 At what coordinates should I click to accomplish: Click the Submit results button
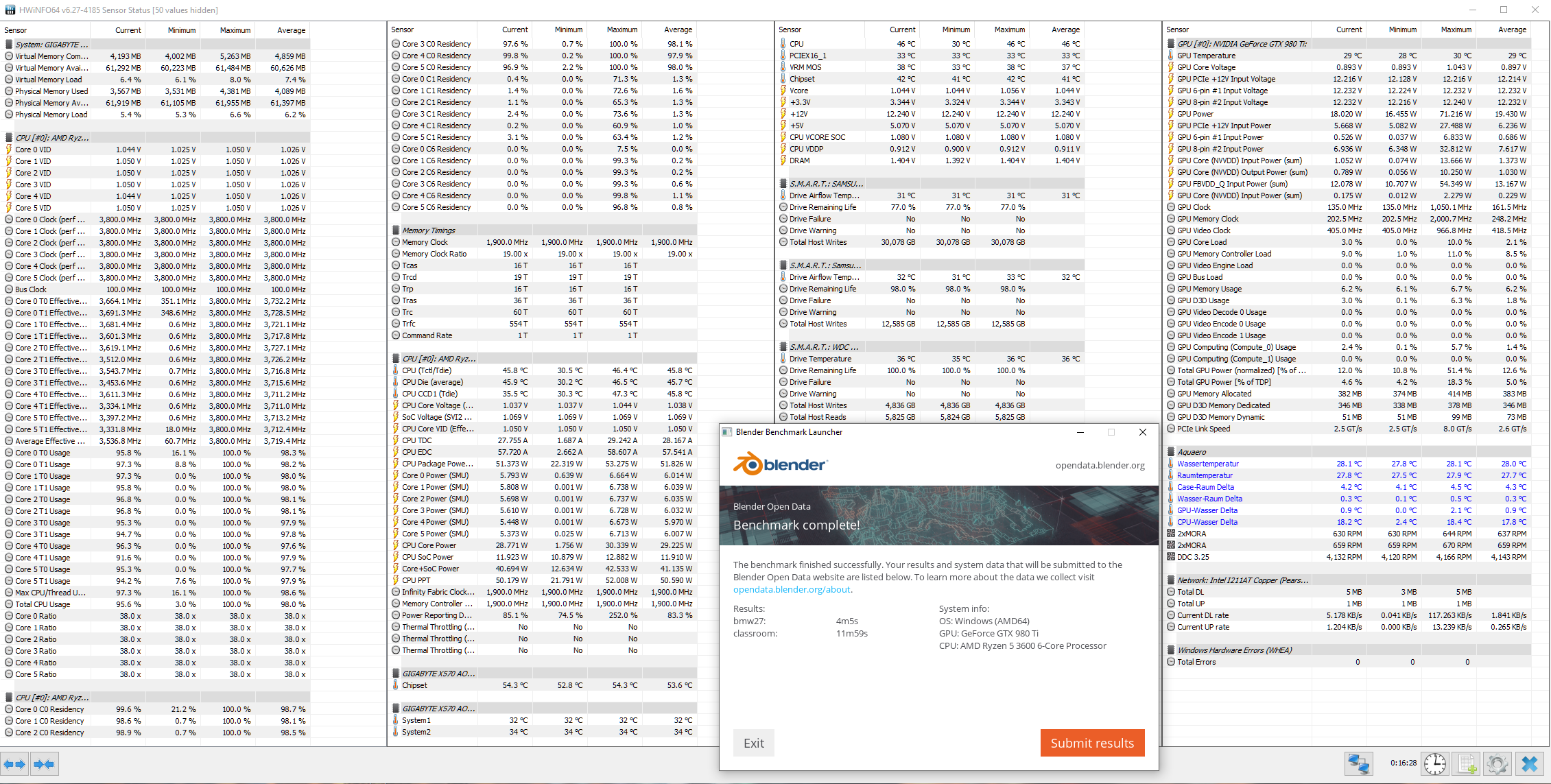pyautogui.click(x=1092, y=743)
